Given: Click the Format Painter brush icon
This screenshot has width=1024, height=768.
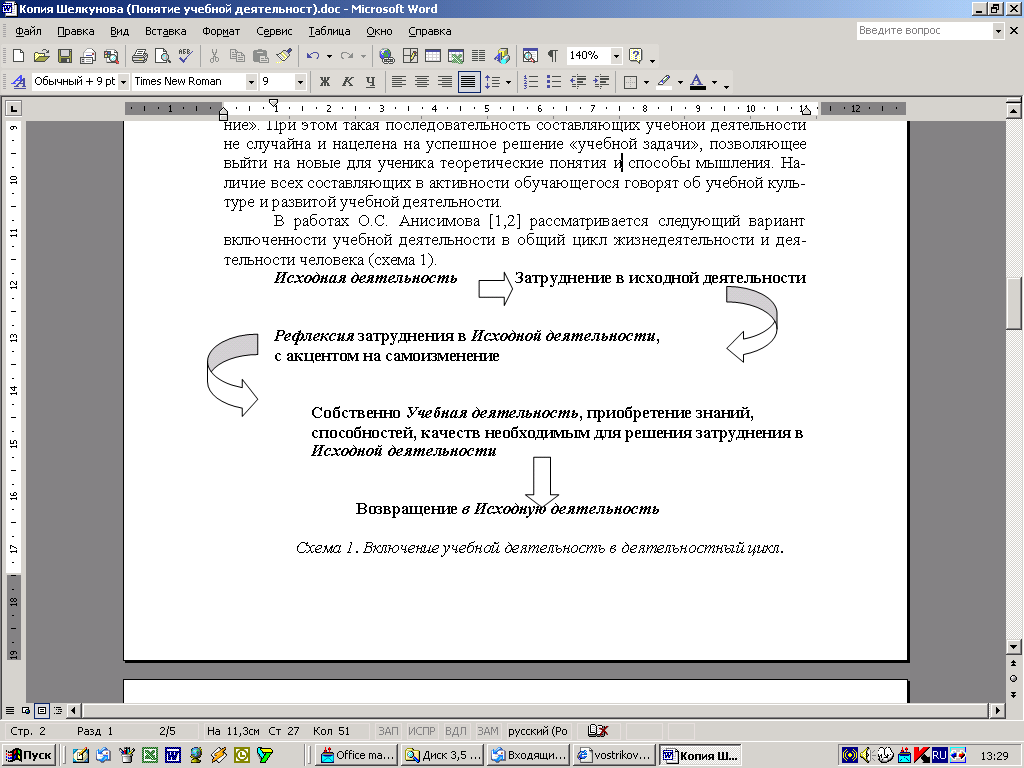Looking at the screenshot, I should 283,56.
